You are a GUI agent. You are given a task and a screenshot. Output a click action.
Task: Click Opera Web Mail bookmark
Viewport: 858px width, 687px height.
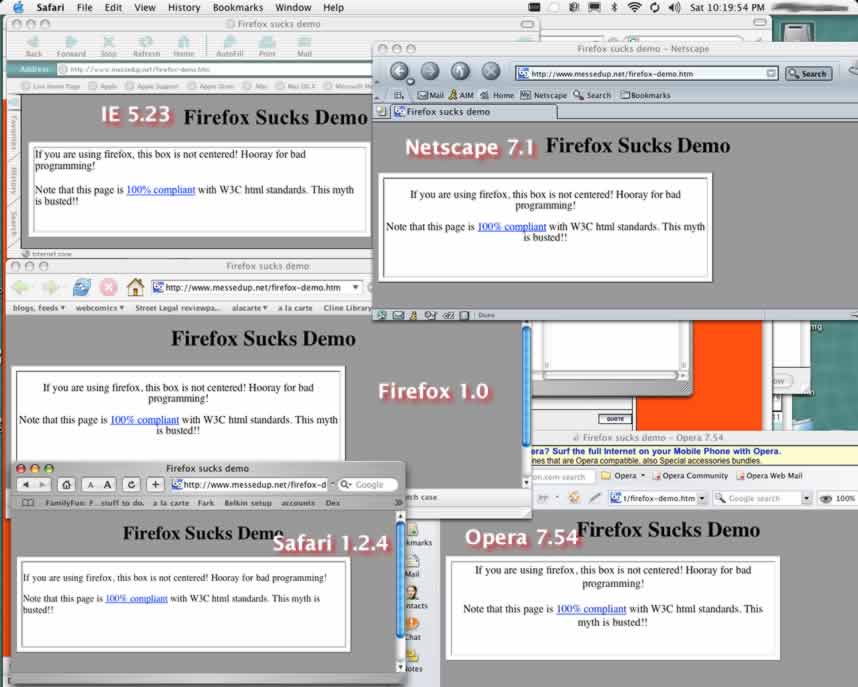(769, 476)
